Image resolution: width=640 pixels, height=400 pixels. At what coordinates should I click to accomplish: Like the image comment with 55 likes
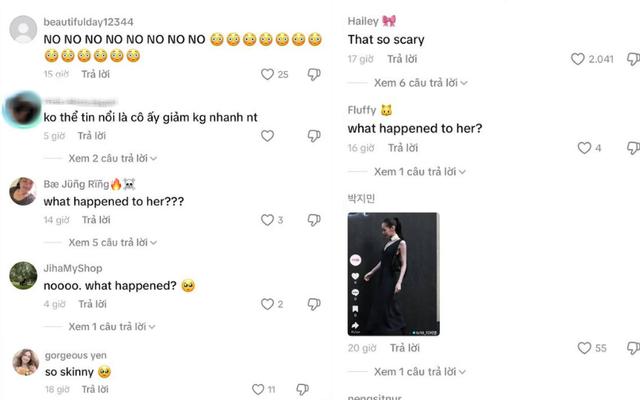[x=584, y=348]
